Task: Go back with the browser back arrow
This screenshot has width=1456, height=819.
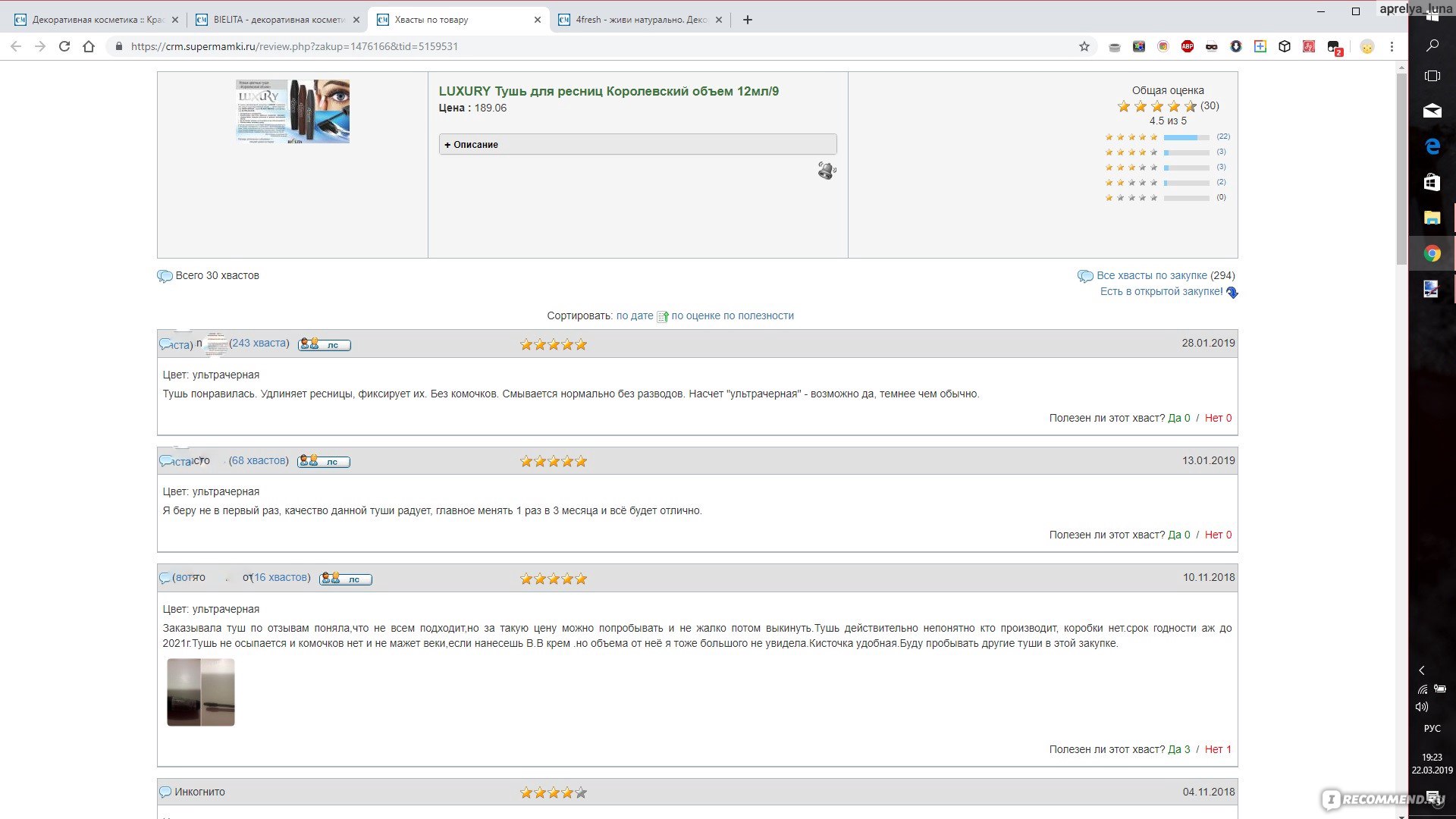Action: [x=16, y=46]
